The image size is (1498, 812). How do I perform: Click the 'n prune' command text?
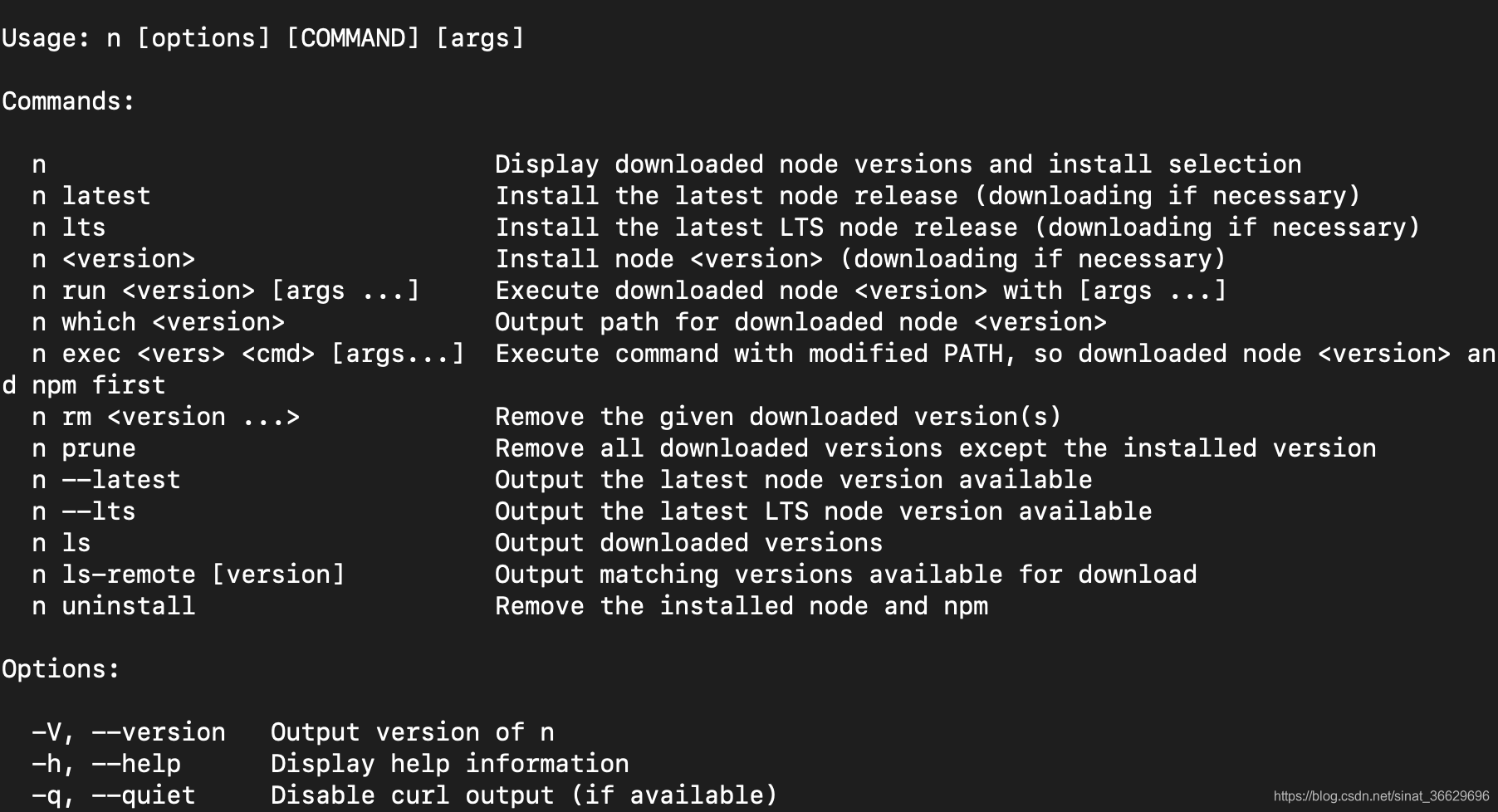84,448
